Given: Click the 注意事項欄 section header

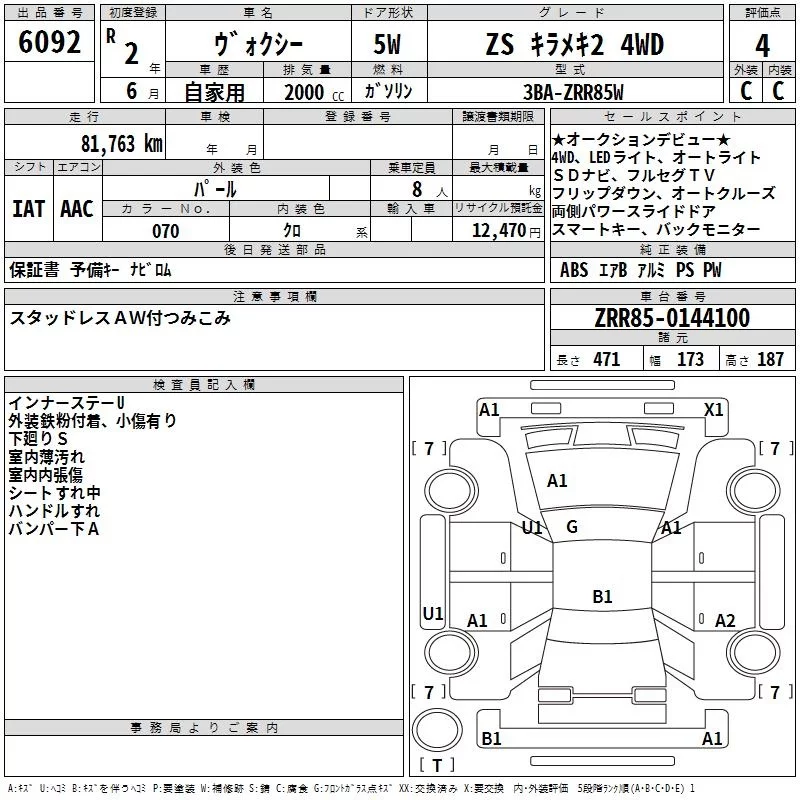Looking at the screenshot, I should (x=274, y=296).
